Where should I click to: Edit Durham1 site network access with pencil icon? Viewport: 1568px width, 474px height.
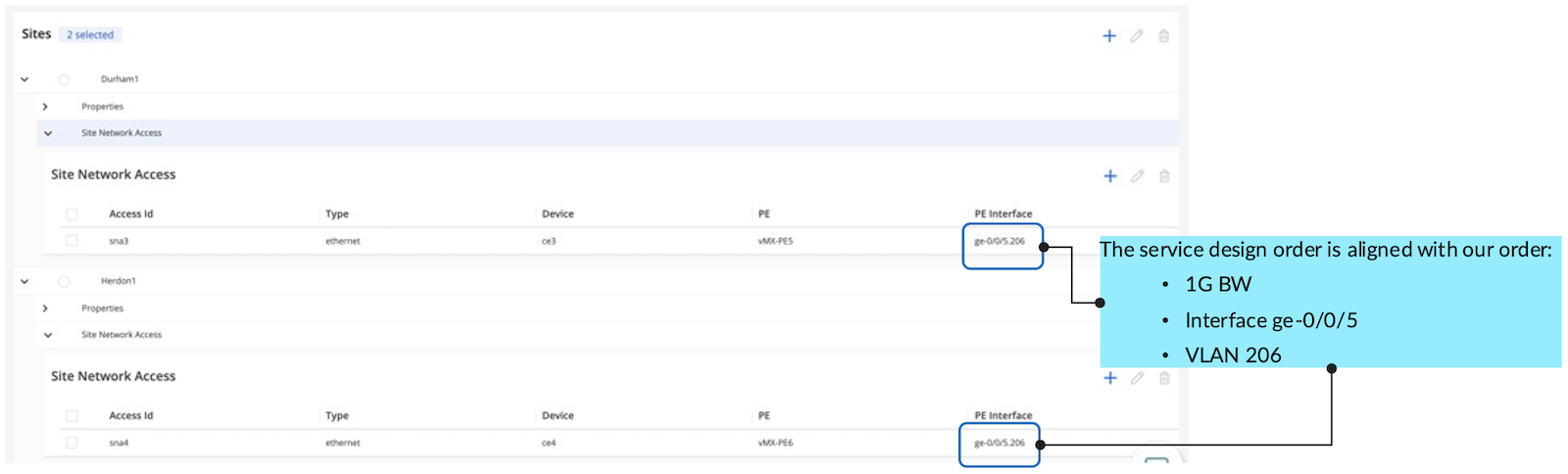[x=1138, y=176]
